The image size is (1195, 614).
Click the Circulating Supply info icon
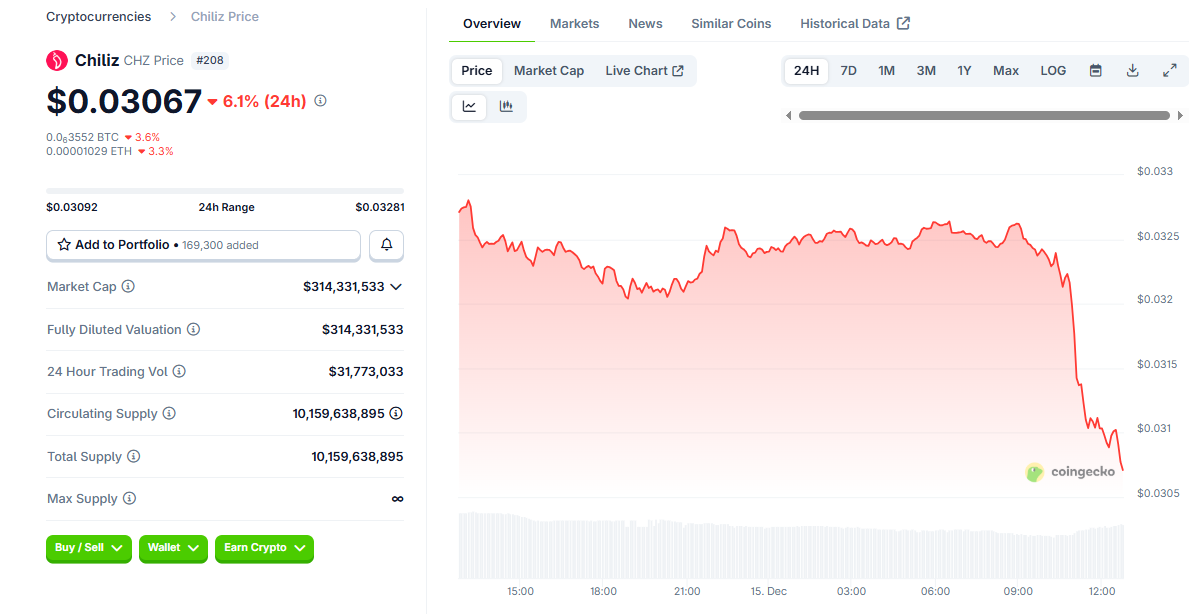169,414
